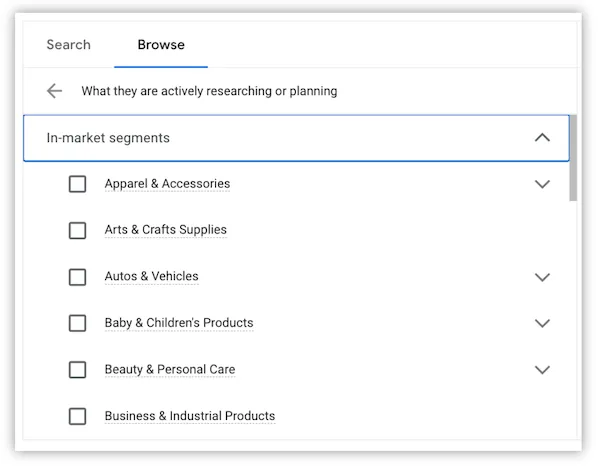Viewport: 600px width, 466px height.
Task: Click the vertical scrollbar thumb
Action: tap(573, 158)
